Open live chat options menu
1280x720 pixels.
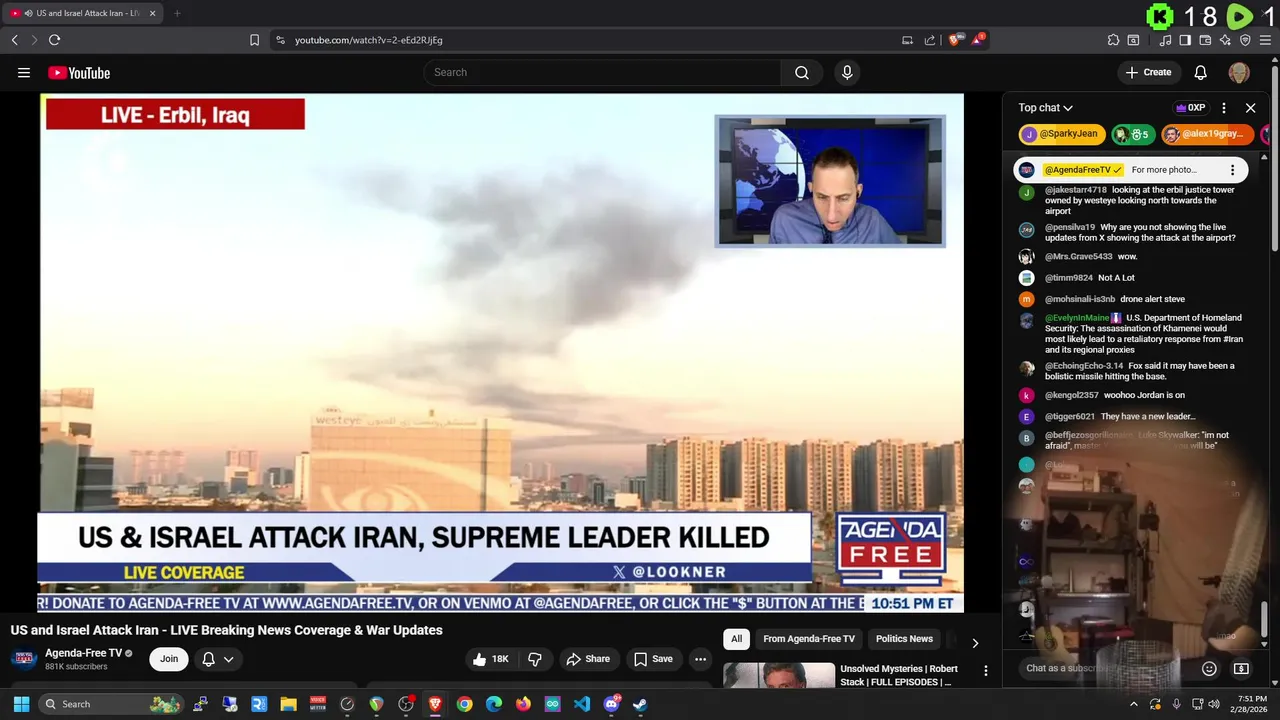[1224, 108]
